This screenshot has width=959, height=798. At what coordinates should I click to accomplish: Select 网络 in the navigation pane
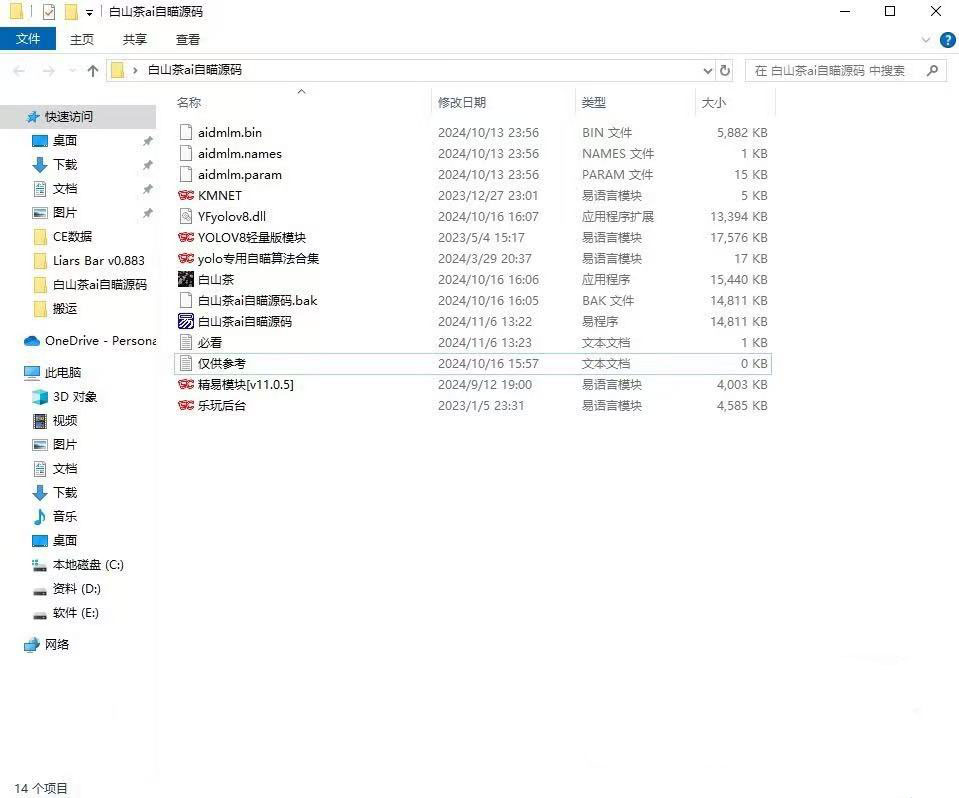click(56, 645)
